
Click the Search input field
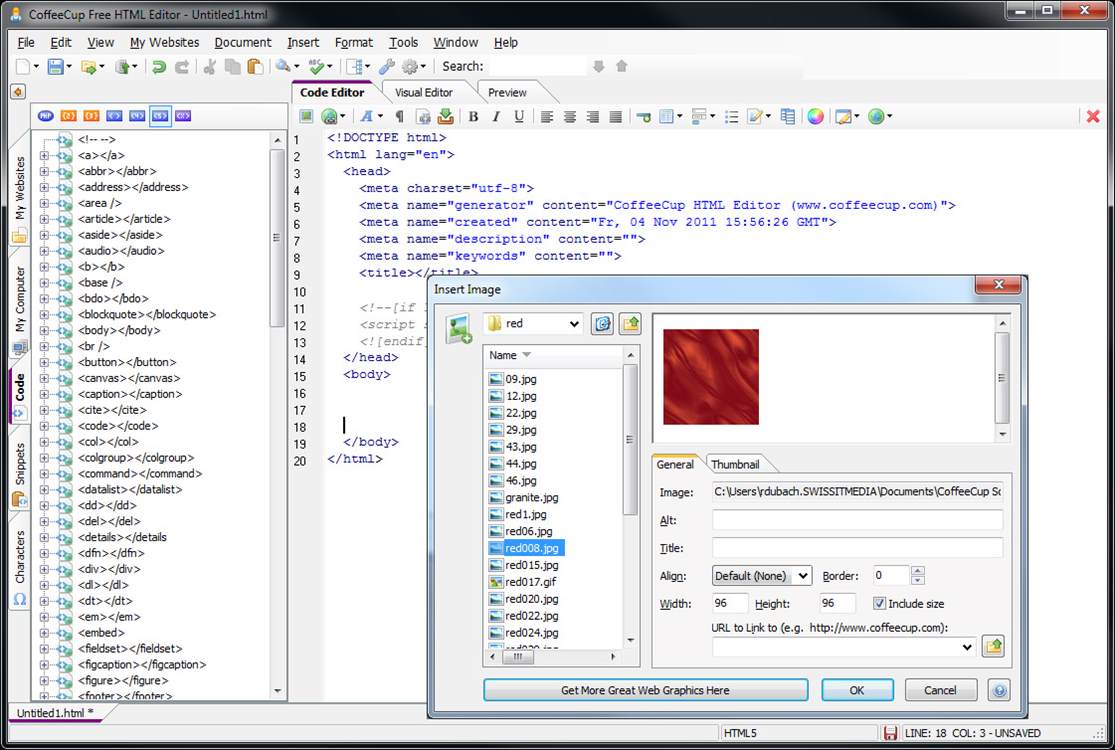[538, 66]
